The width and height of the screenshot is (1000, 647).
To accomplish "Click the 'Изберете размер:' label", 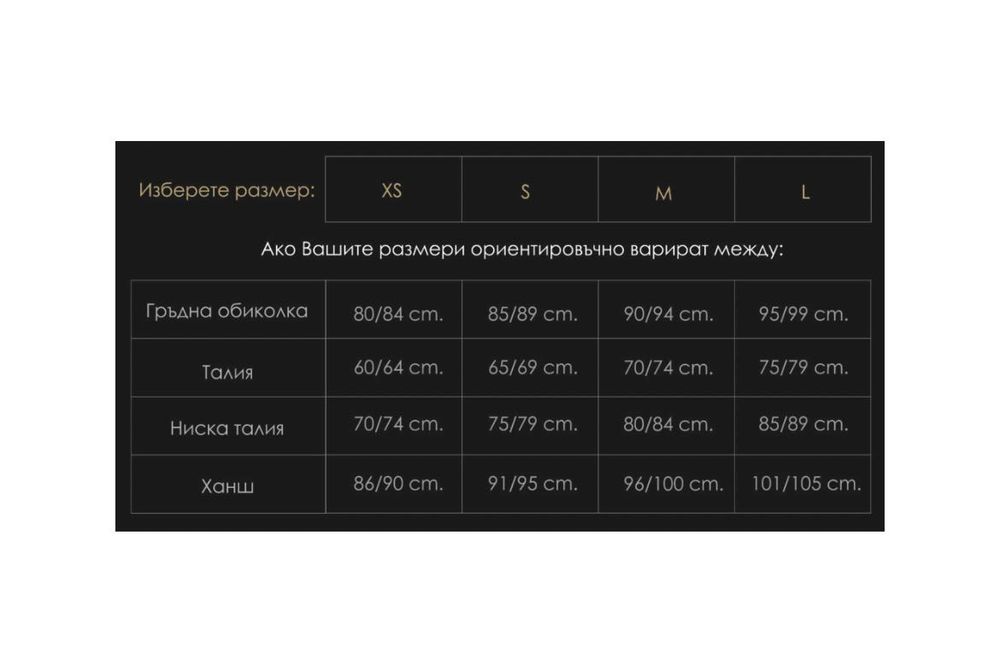I will [227, 190].
